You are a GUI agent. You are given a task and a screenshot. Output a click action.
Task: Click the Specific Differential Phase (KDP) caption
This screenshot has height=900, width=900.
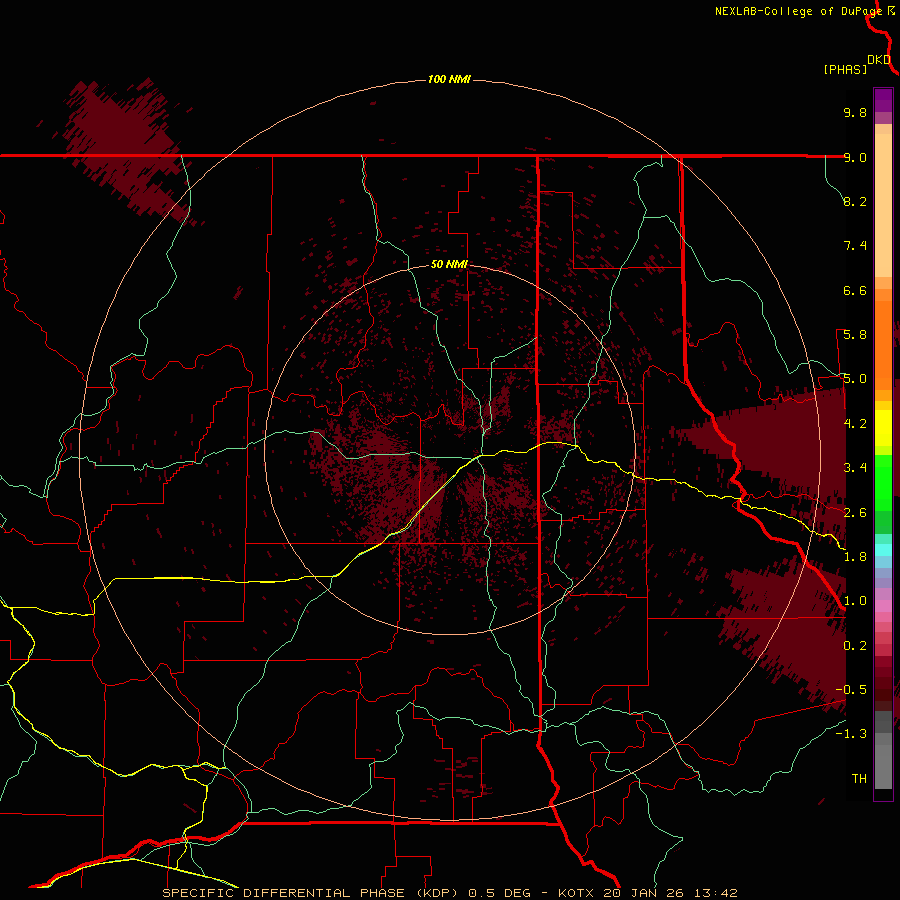[449, 893]
